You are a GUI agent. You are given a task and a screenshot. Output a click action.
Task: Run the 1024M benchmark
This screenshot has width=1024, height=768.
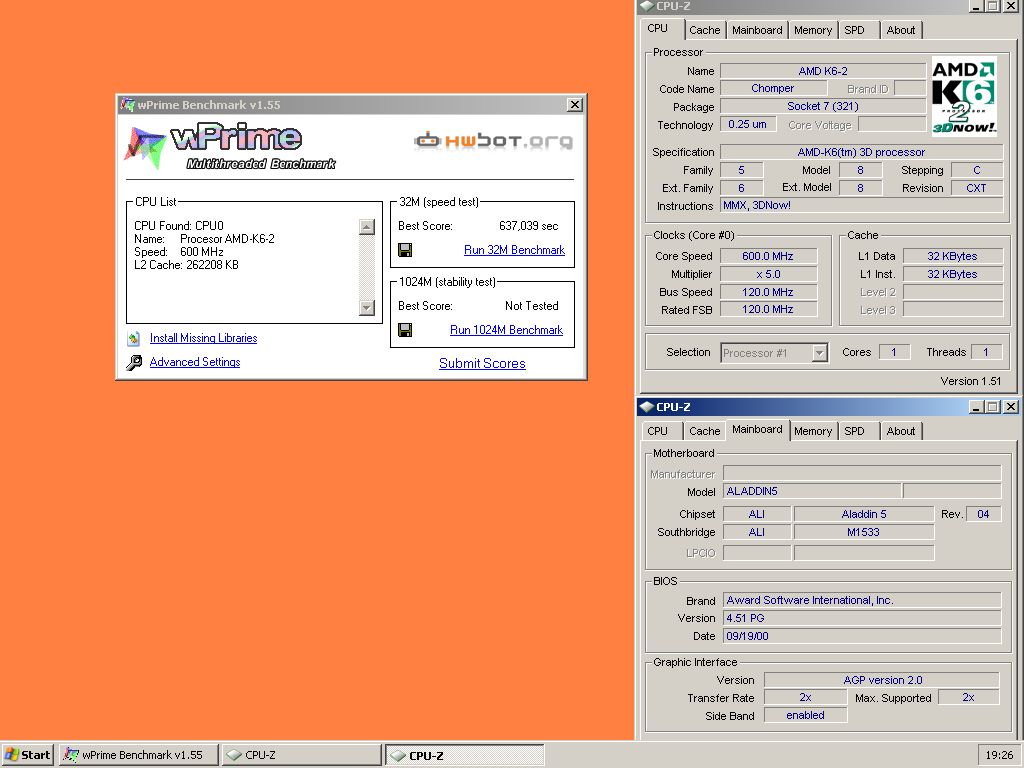point(506,330)
